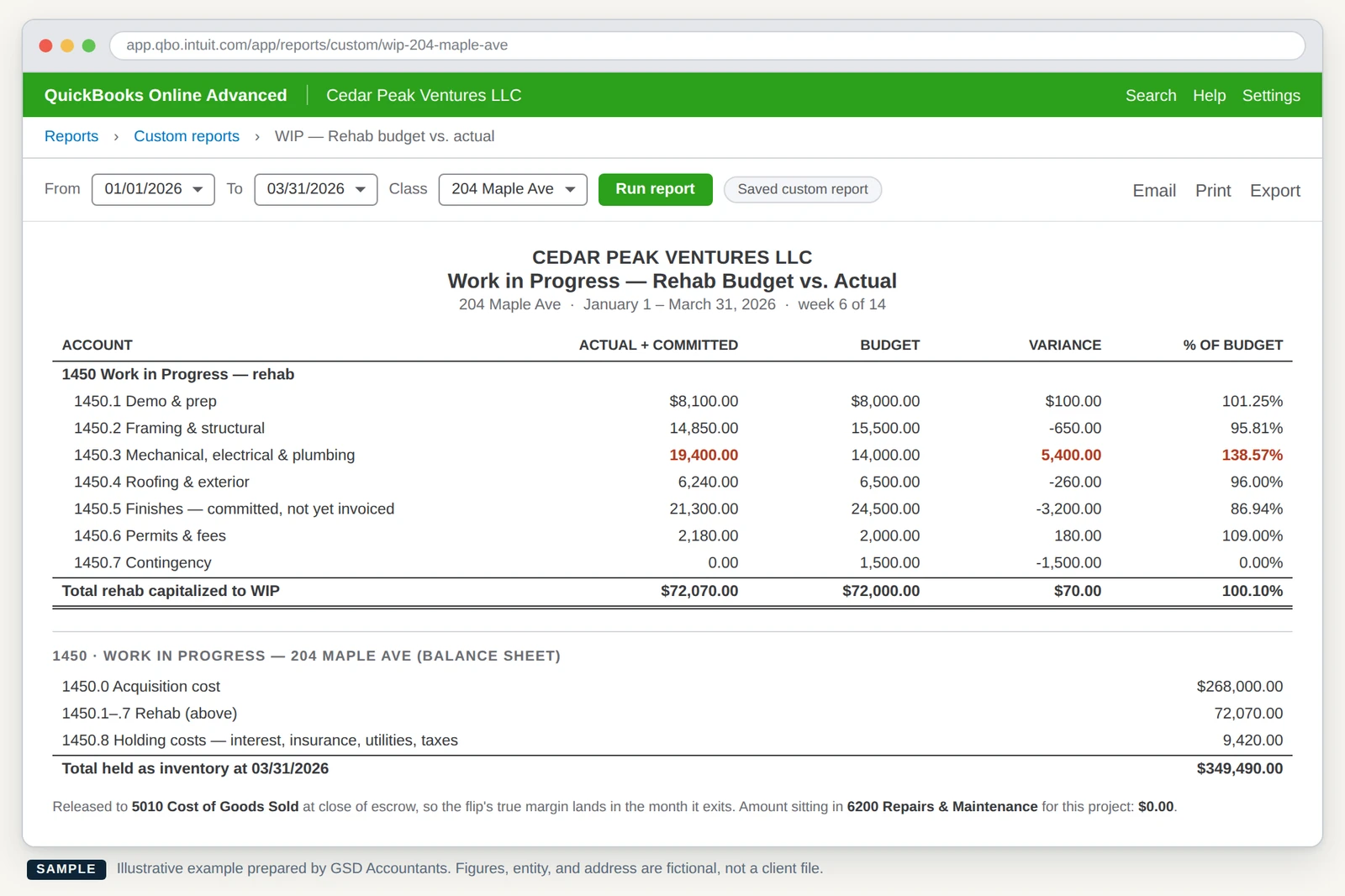Export the report
The width and height of the screenshot is (1345, 896).
coord(1274,191)
